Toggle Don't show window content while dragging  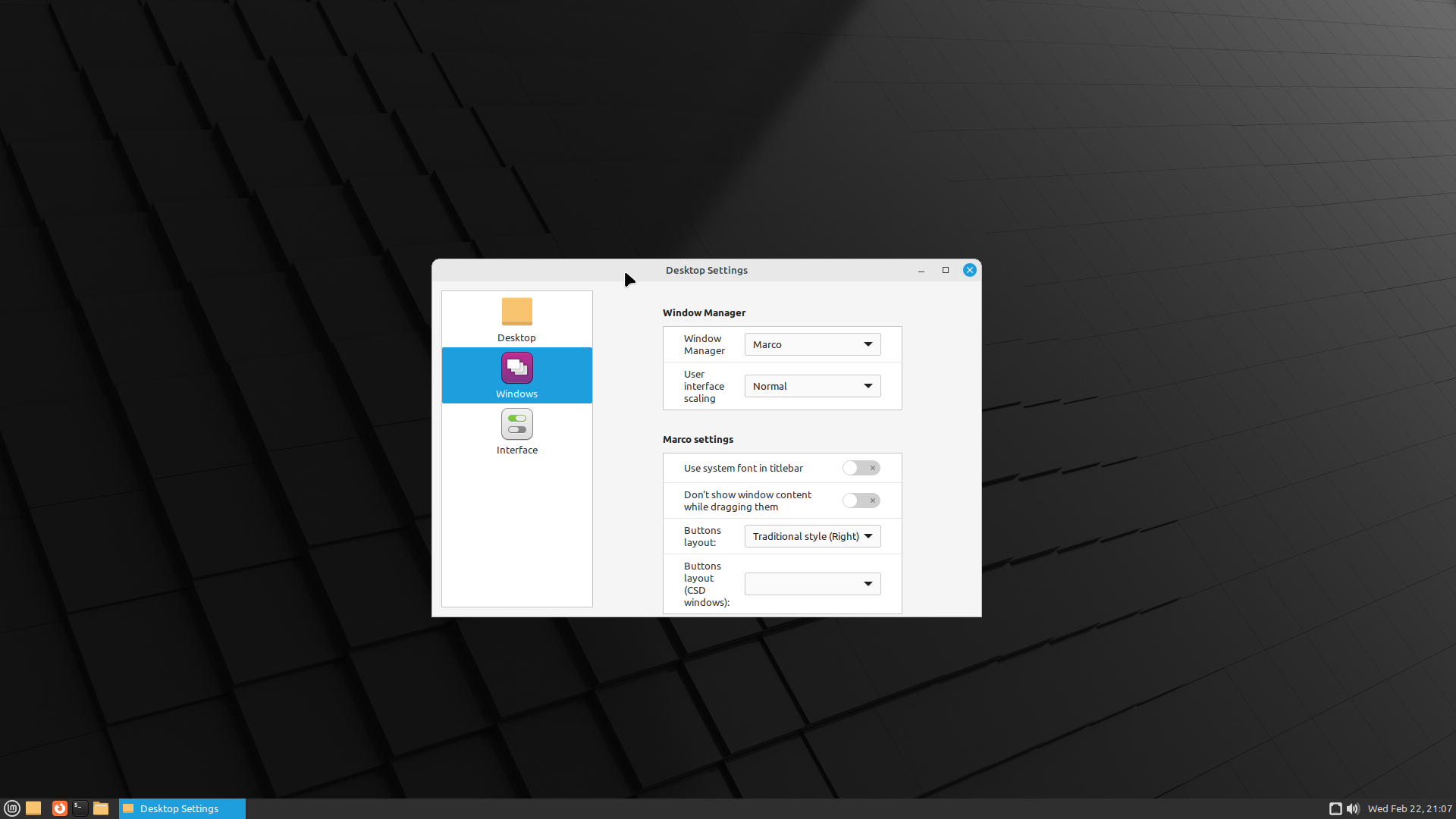pos(861,500)
